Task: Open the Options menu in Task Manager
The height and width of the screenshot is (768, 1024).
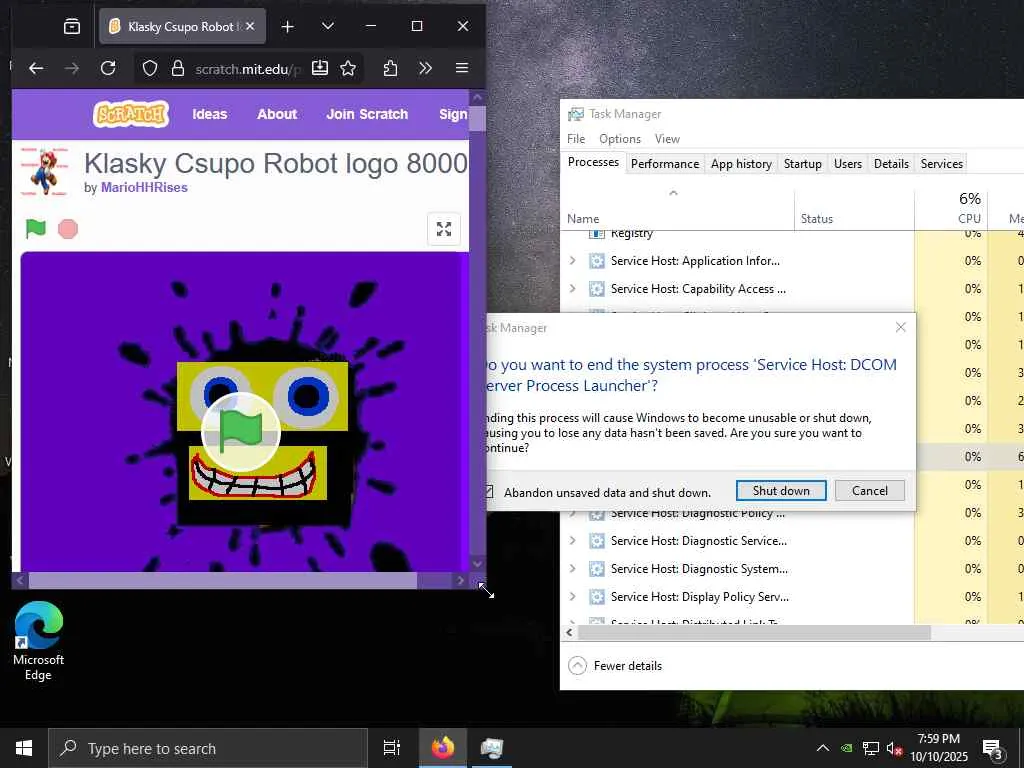Action: click(620, 139)
